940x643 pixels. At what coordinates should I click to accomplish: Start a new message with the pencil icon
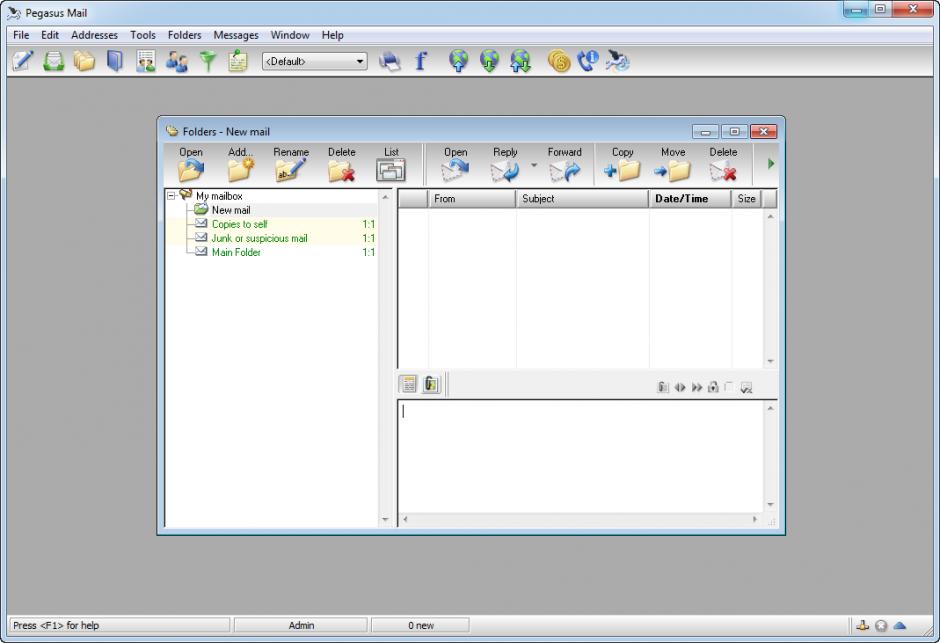23,61
